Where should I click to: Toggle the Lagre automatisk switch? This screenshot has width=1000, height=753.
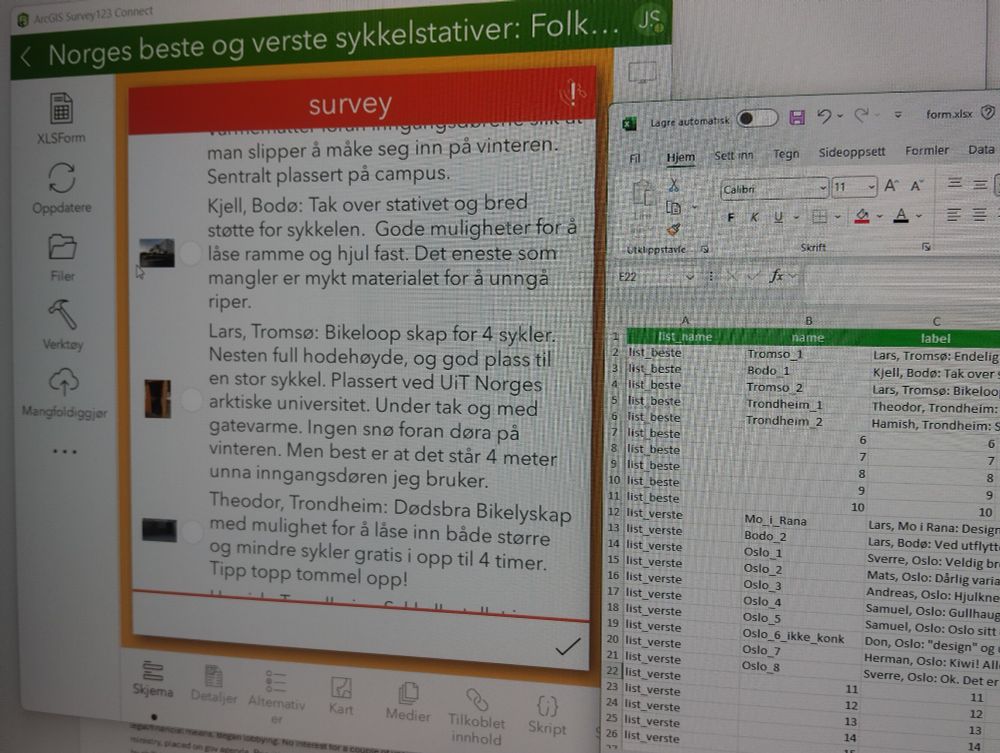click(758, 119)
